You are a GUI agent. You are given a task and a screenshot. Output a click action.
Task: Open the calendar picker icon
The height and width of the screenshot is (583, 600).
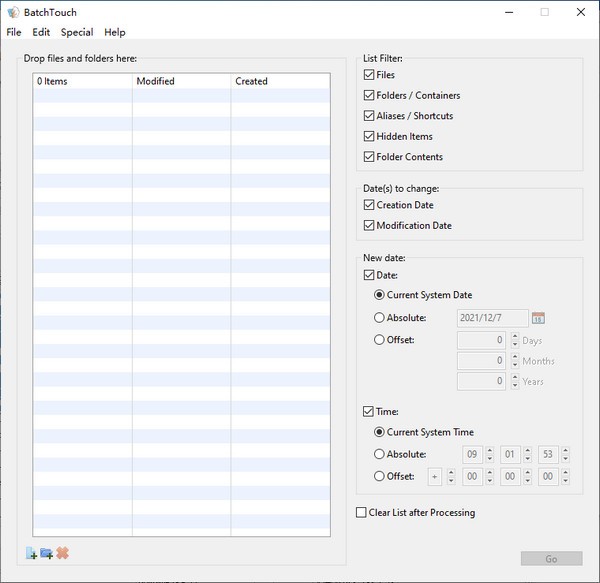tap(538, 318)
